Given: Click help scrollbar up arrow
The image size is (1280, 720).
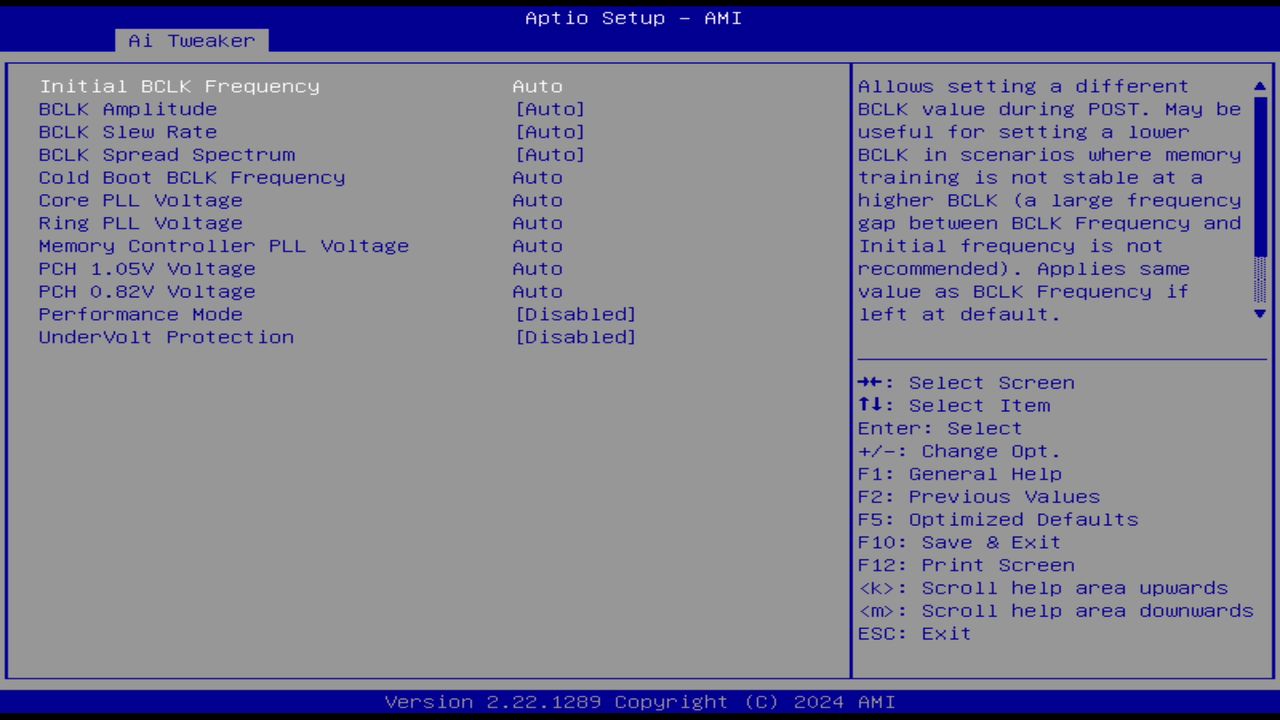Looking at the screenshot, I should (1260, 87).
